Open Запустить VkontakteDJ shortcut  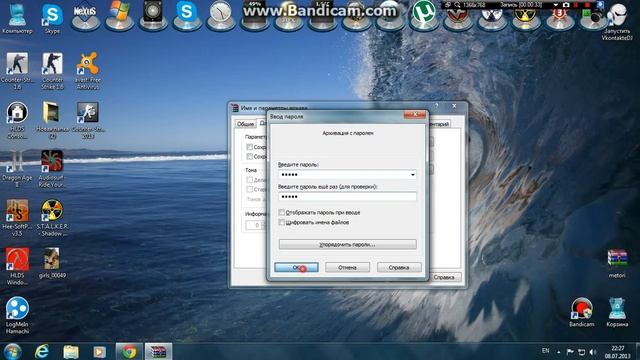pos(617,21)
